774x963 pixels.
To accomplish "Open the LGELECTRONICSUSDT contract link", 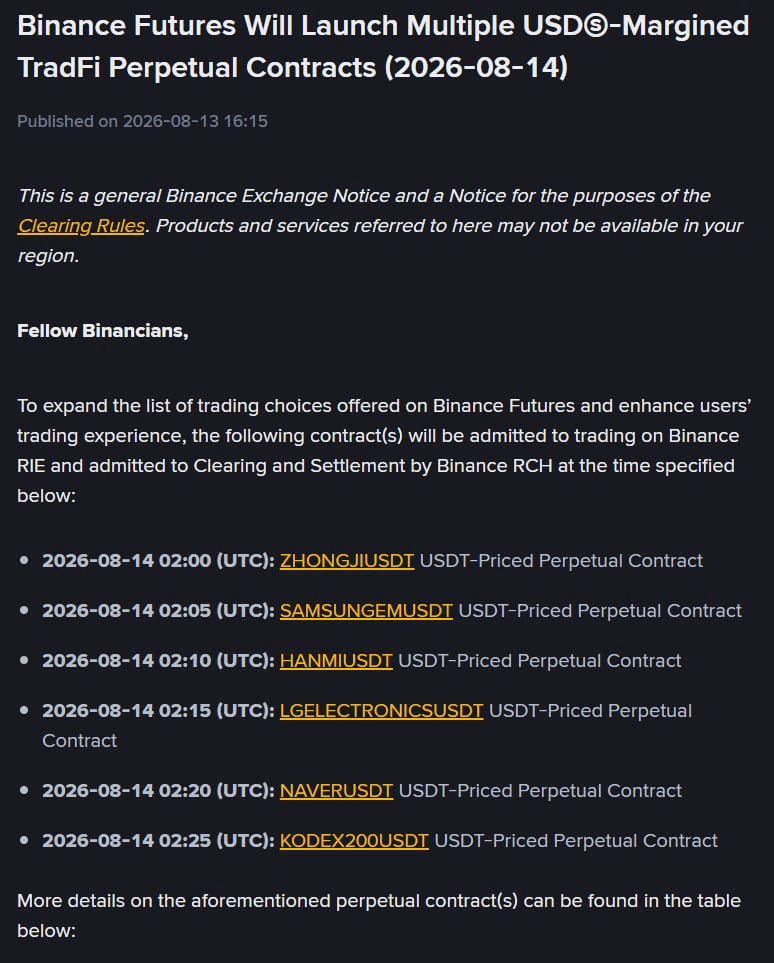I will click(381, 711).
